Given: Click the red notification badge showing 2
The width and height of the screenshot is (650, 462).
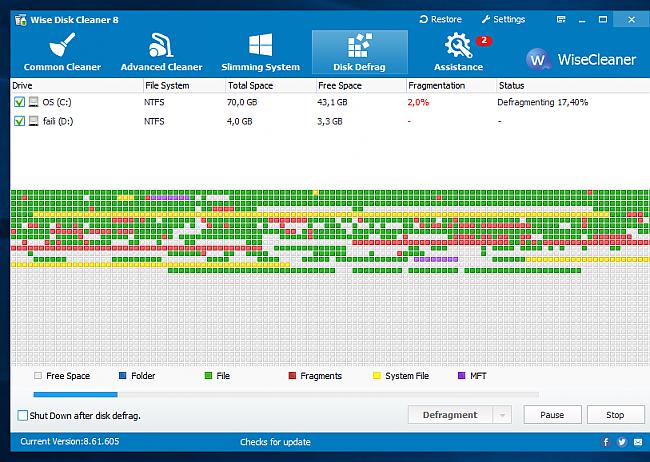Looking at the screenshot, I should coord(484,41).
